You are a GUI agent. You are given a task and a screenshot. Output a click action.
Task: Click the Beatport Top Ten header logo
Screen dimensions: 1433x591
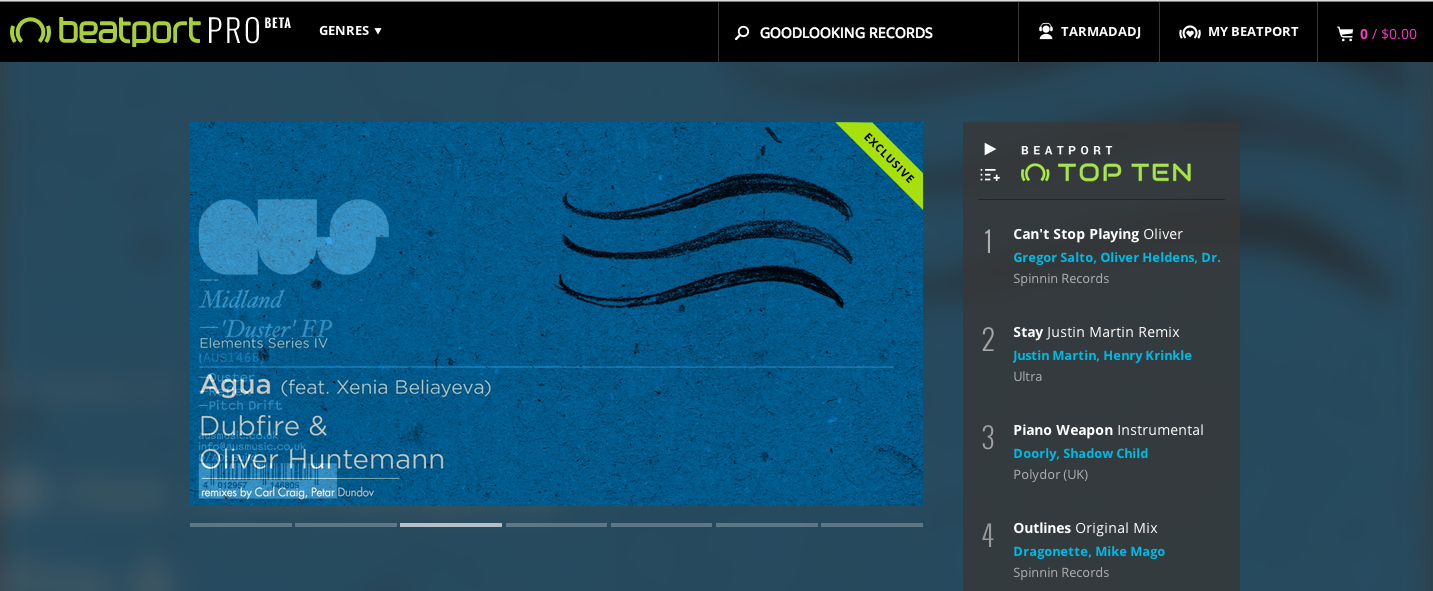1106,165
